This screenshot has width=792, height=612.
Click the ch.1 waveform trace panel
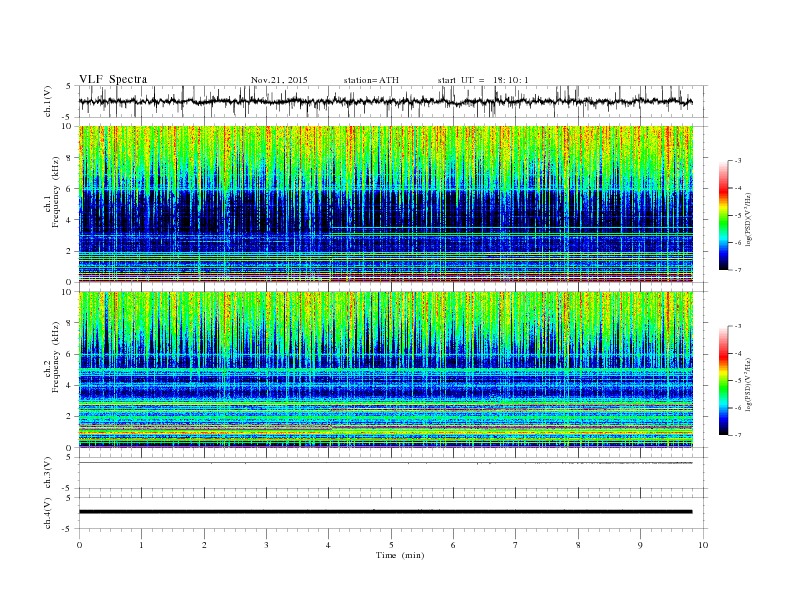coord(393,101)
